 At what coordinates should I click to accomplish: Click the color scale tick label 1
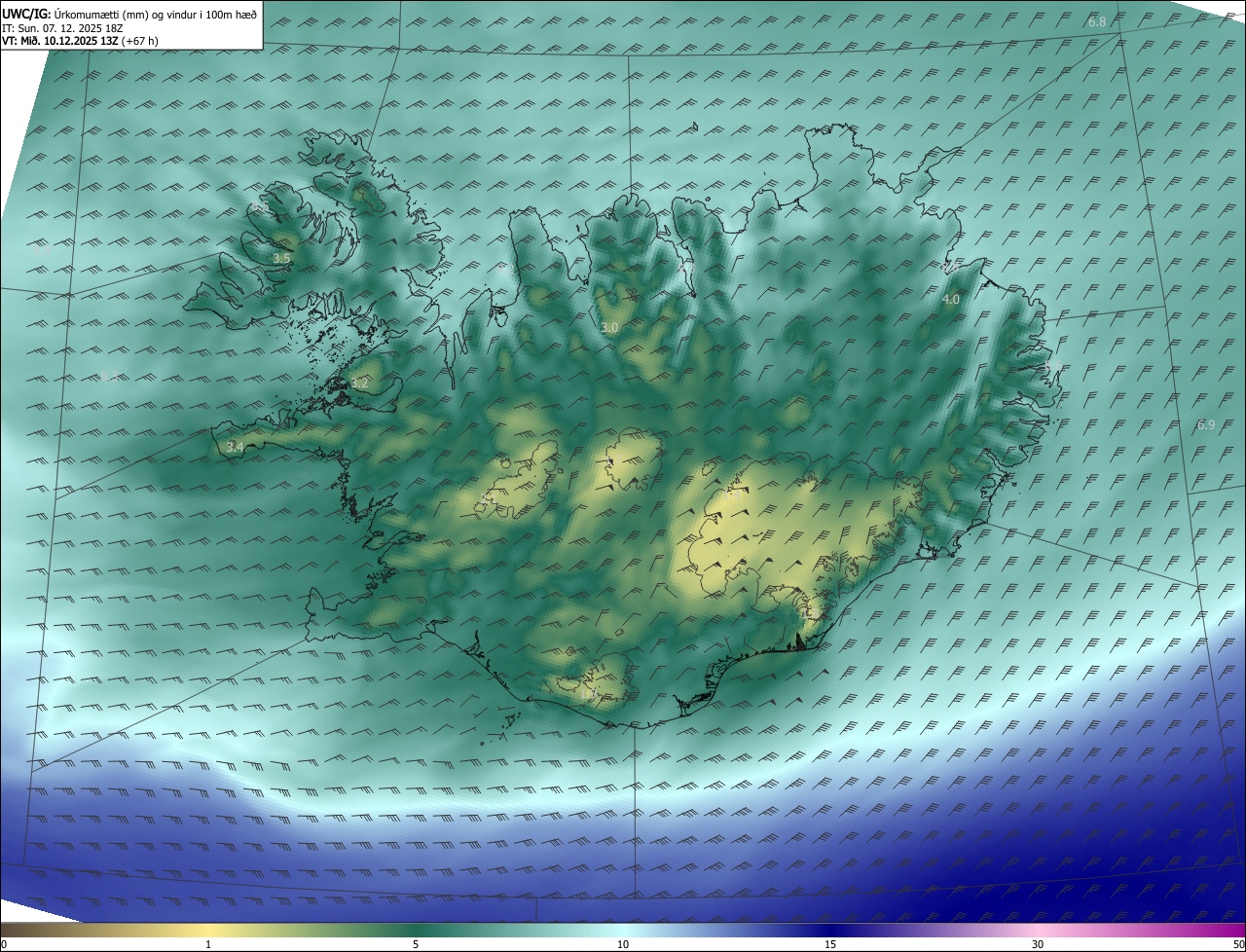tap(208, 945)
